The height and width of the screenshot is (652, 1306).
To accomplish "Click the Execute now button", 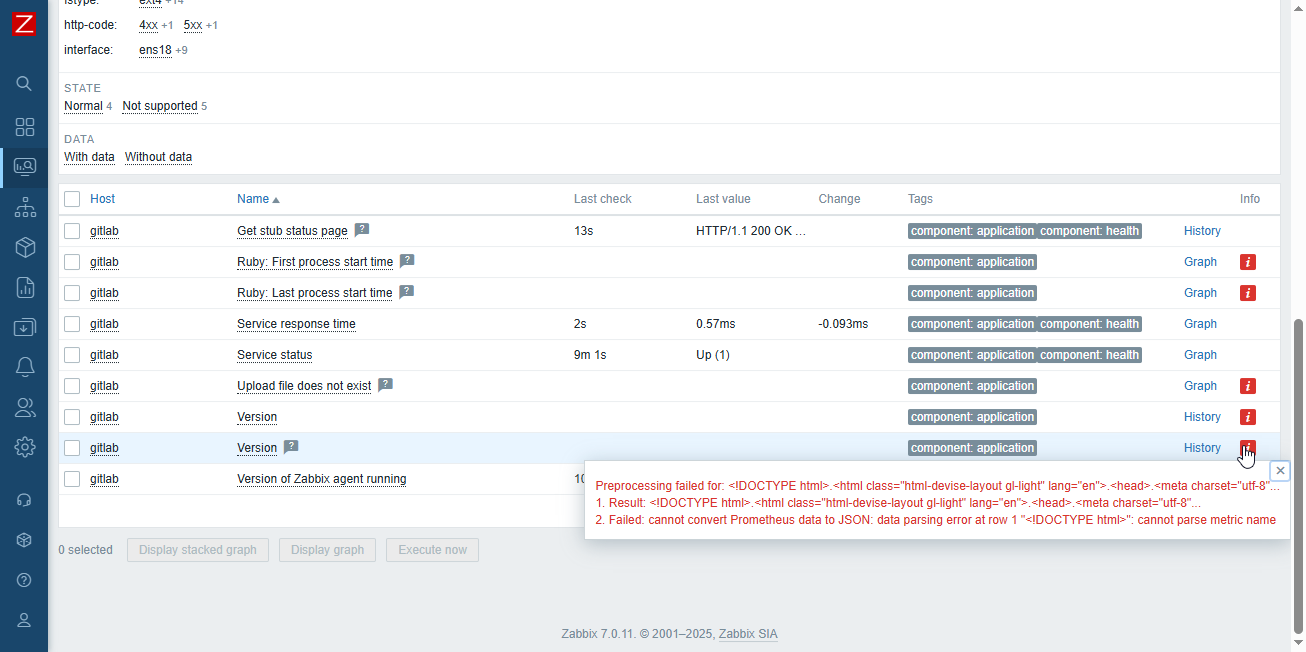I will (432, 550).
